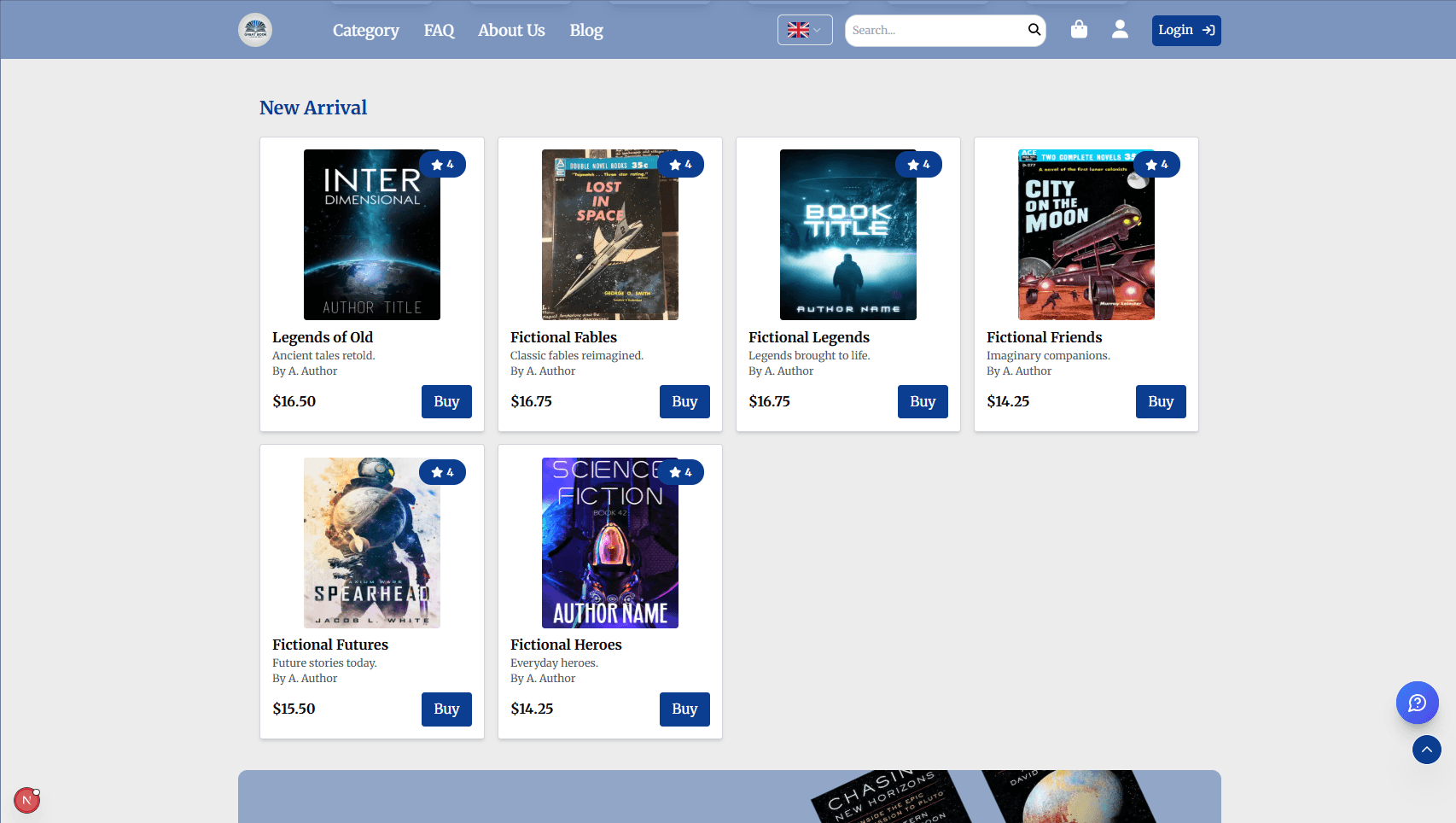Click the star rating badge on Fictional Heroes
The width and height of the screenshot is (1456, 823).
coord(680,472)
